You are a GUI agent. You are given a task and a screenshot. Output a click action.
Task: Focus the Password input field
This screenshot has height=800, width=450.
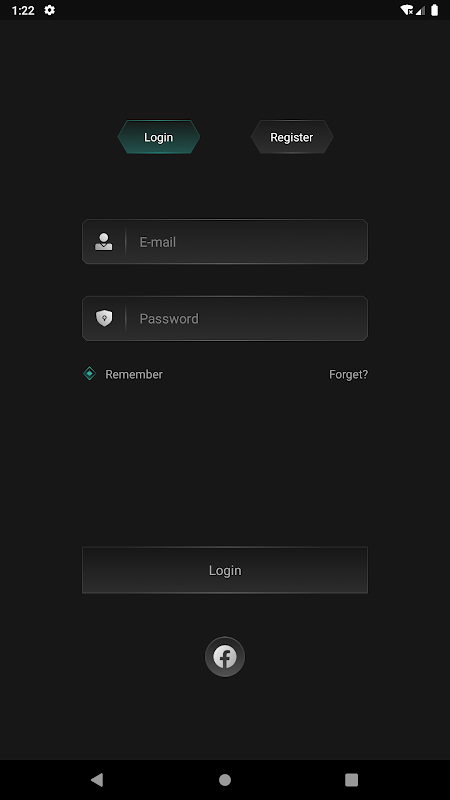click(x=225, y=318)
